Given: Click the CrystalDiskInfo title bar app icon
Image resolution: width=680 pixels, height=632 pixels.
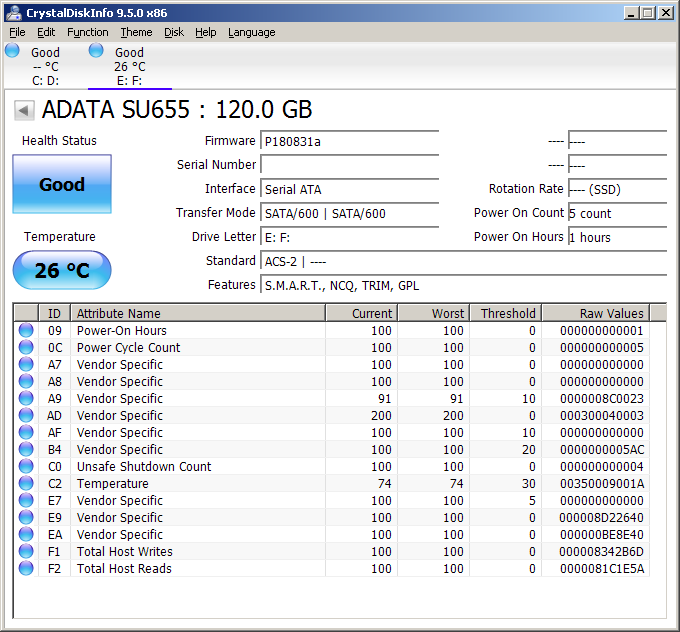Looking at the screenshot, I should tap(13, 13).
